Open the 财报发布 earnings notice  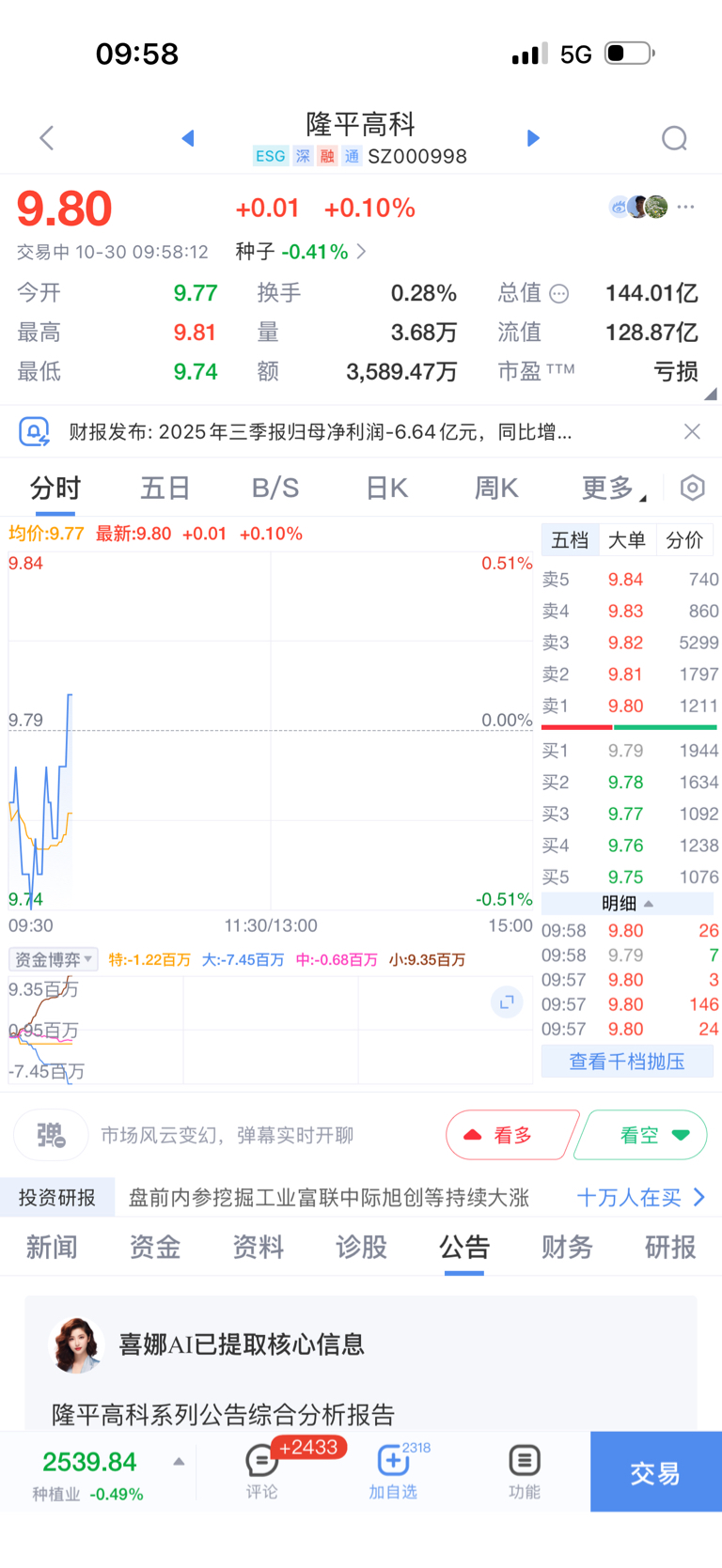point(320,432)
